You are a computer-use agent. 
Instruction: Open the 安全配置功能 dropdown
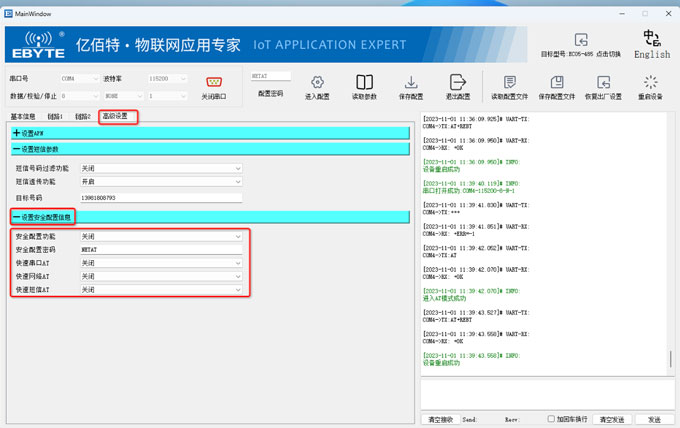[x=160, y=236]
